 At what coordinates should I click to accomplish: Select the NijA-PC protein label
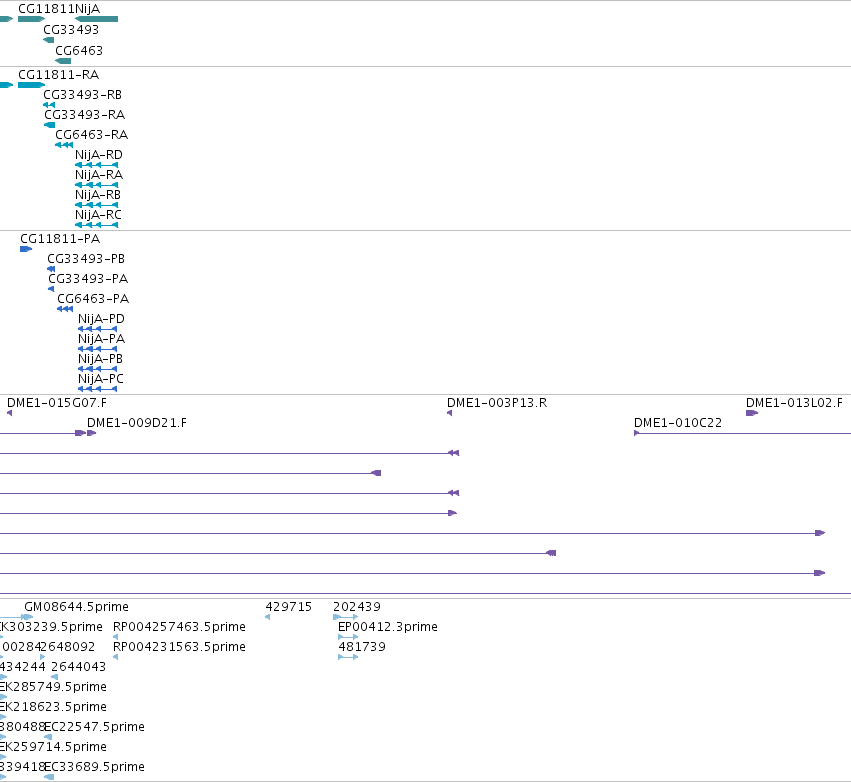pyautogui.click(x=101, y=379)
